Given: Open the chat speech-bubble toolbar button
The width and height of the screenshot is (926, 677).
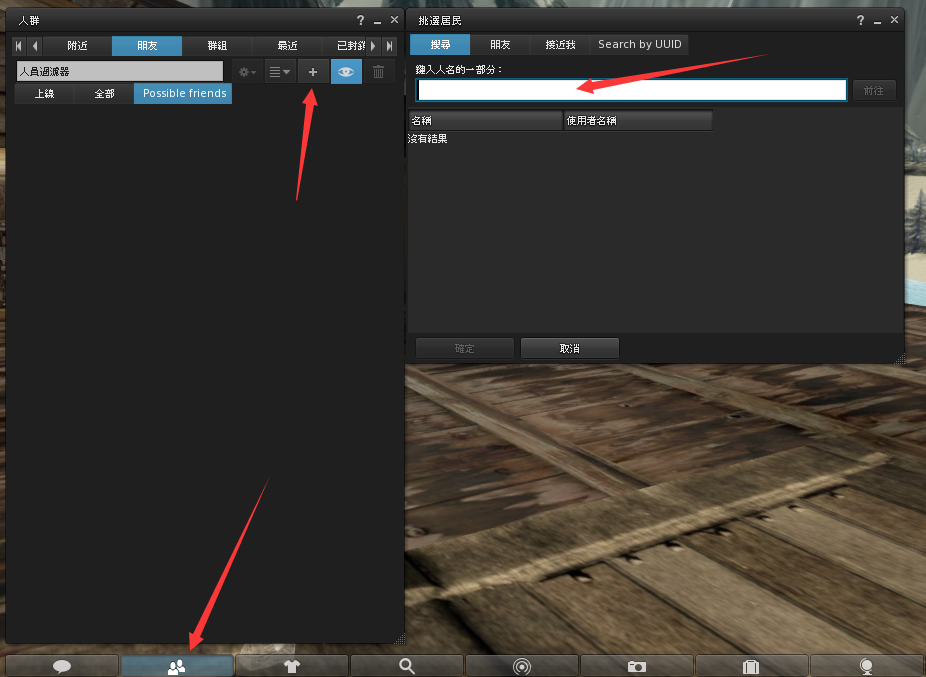Looking at the screenshot, I should click(x=62, y=666).
